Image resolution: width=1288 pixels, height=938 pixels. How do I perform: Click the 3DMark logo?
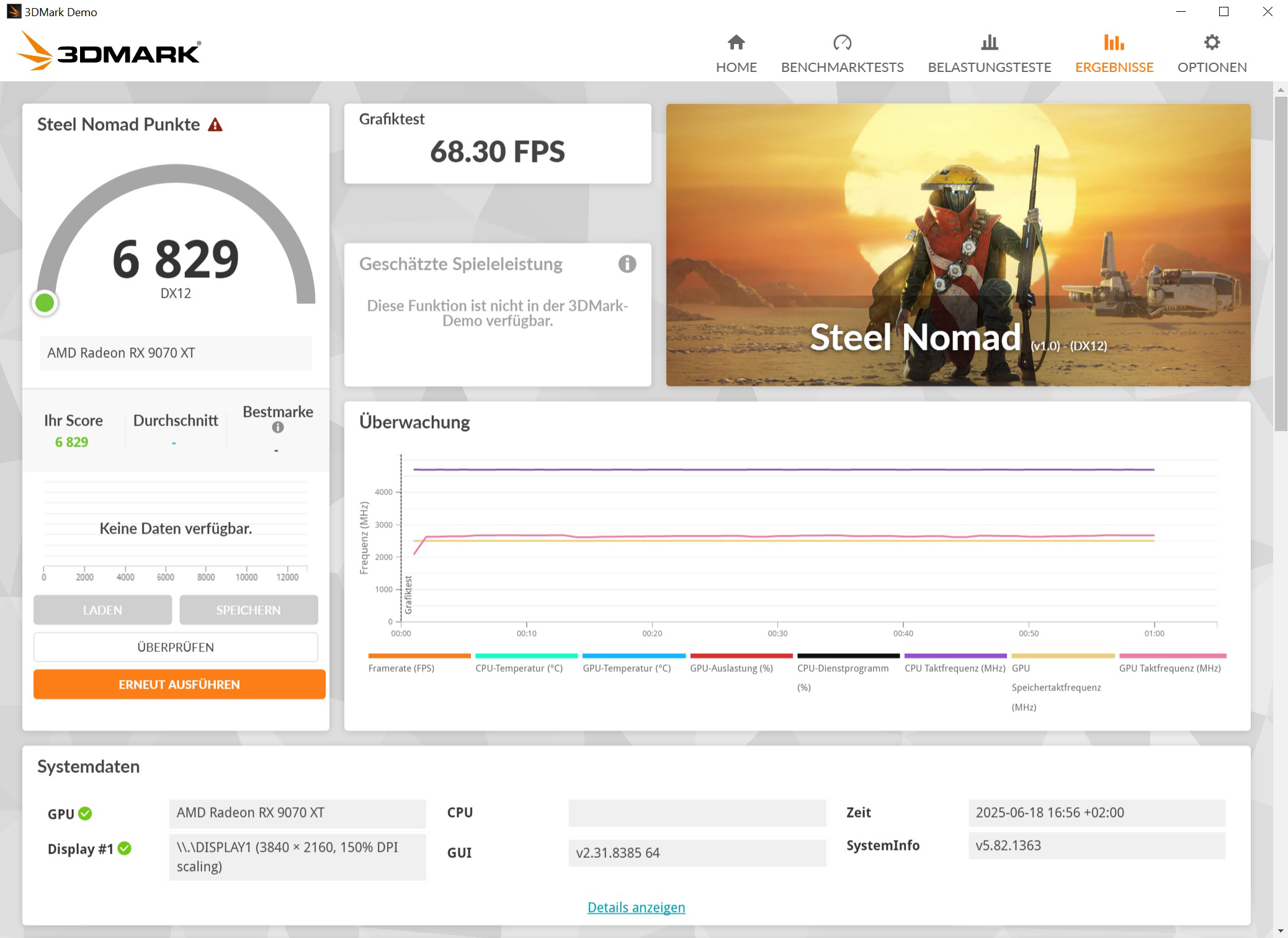(x=109, y=51)
